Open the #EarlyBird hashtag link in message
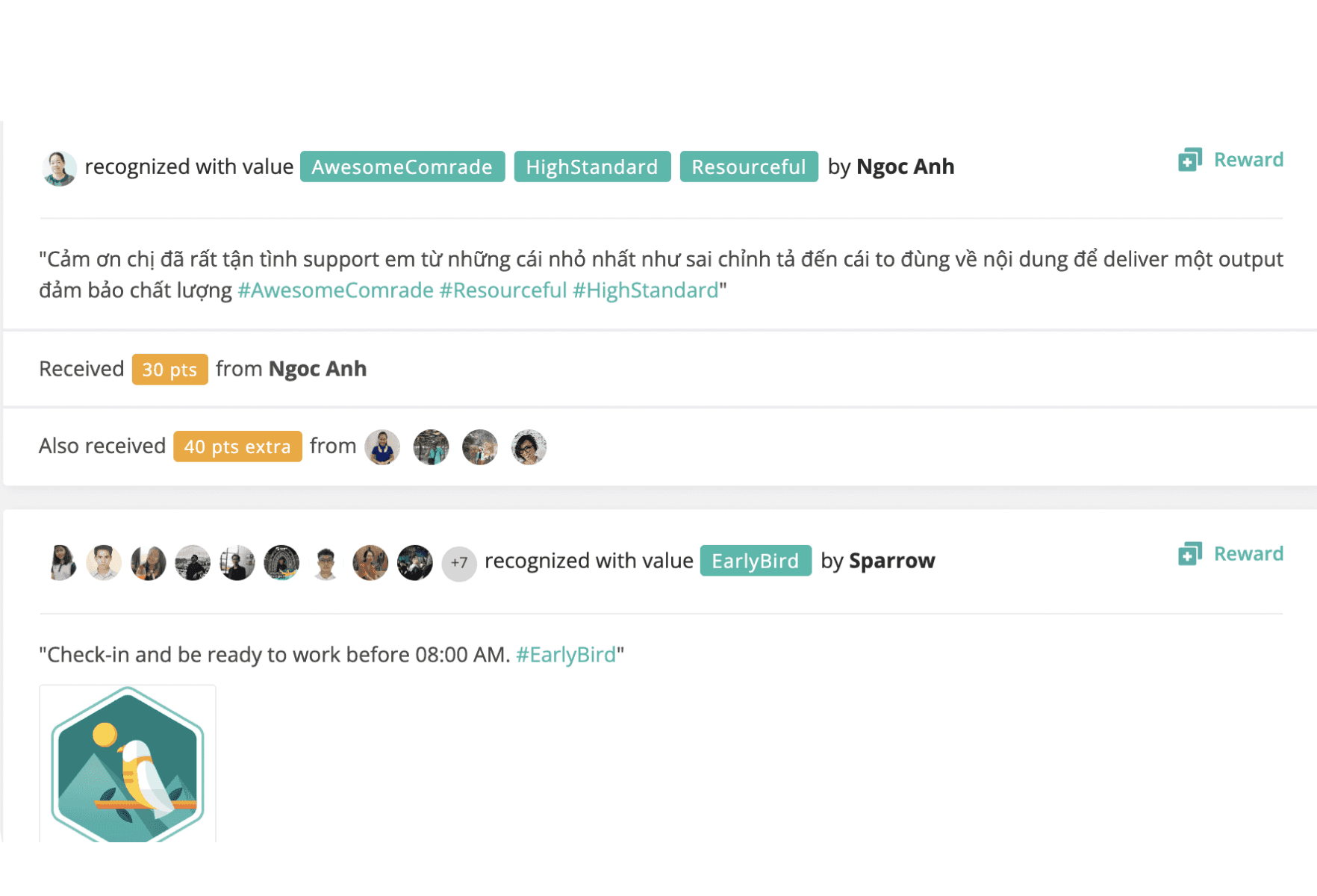Image resolution: width=1317 pixels, height=896 pixels. [x=566, y=655]
